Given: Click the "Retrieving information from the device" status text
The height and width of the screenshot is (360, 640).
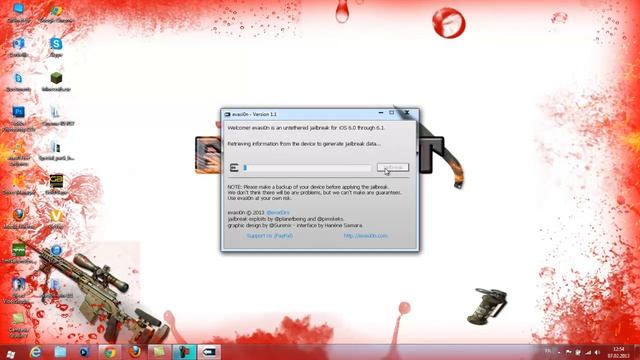Looking at the screenshot, I should (x=304, y=144).
